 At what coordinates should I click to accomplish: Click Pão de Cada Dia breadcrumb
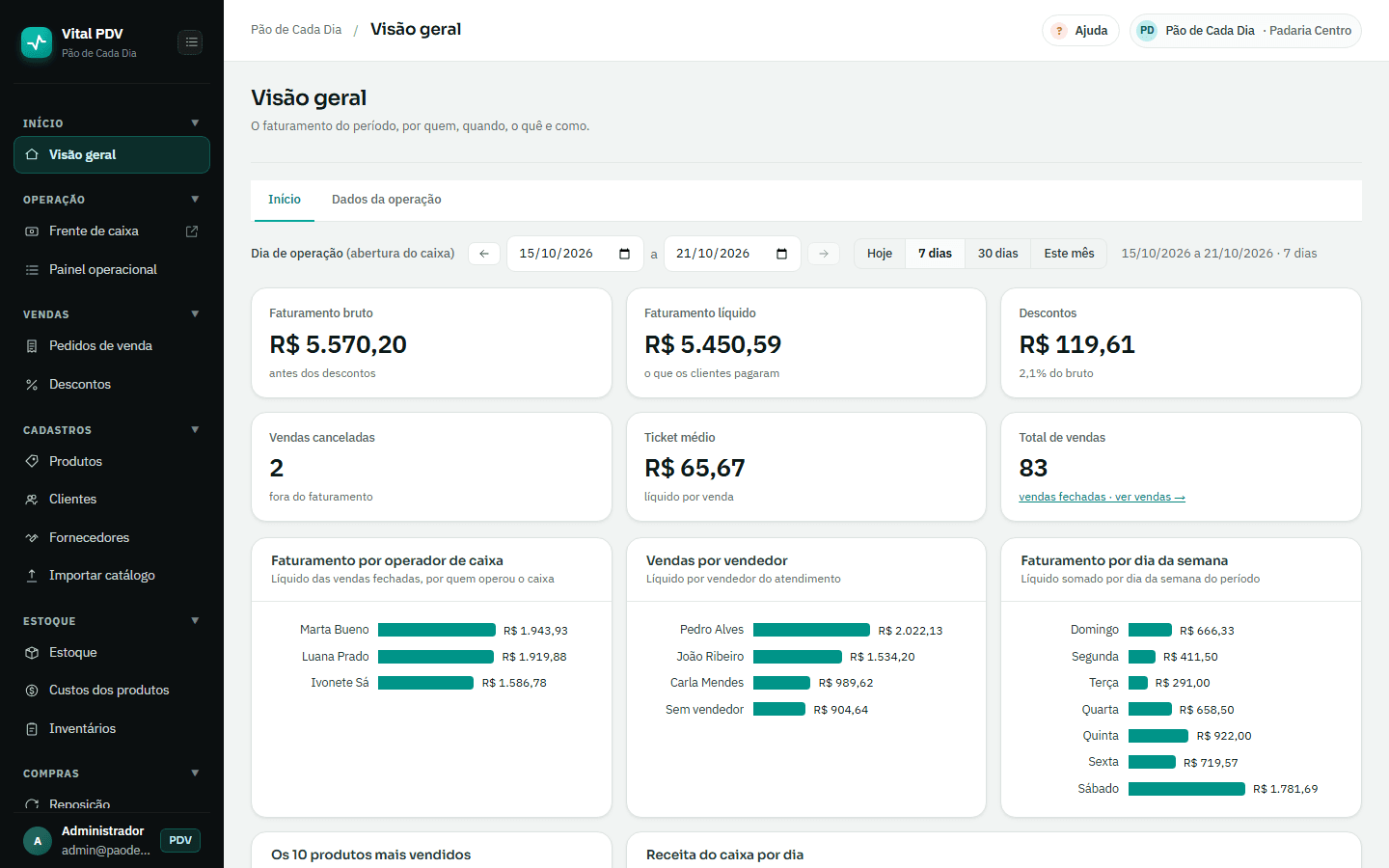[296, 30]
